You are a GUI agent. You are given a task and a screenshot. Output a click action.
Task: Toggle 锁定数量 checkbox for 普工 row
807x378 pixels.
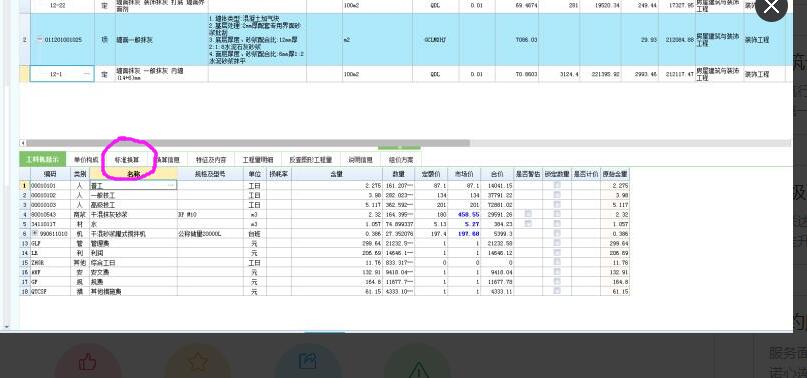tap(557, 185)
